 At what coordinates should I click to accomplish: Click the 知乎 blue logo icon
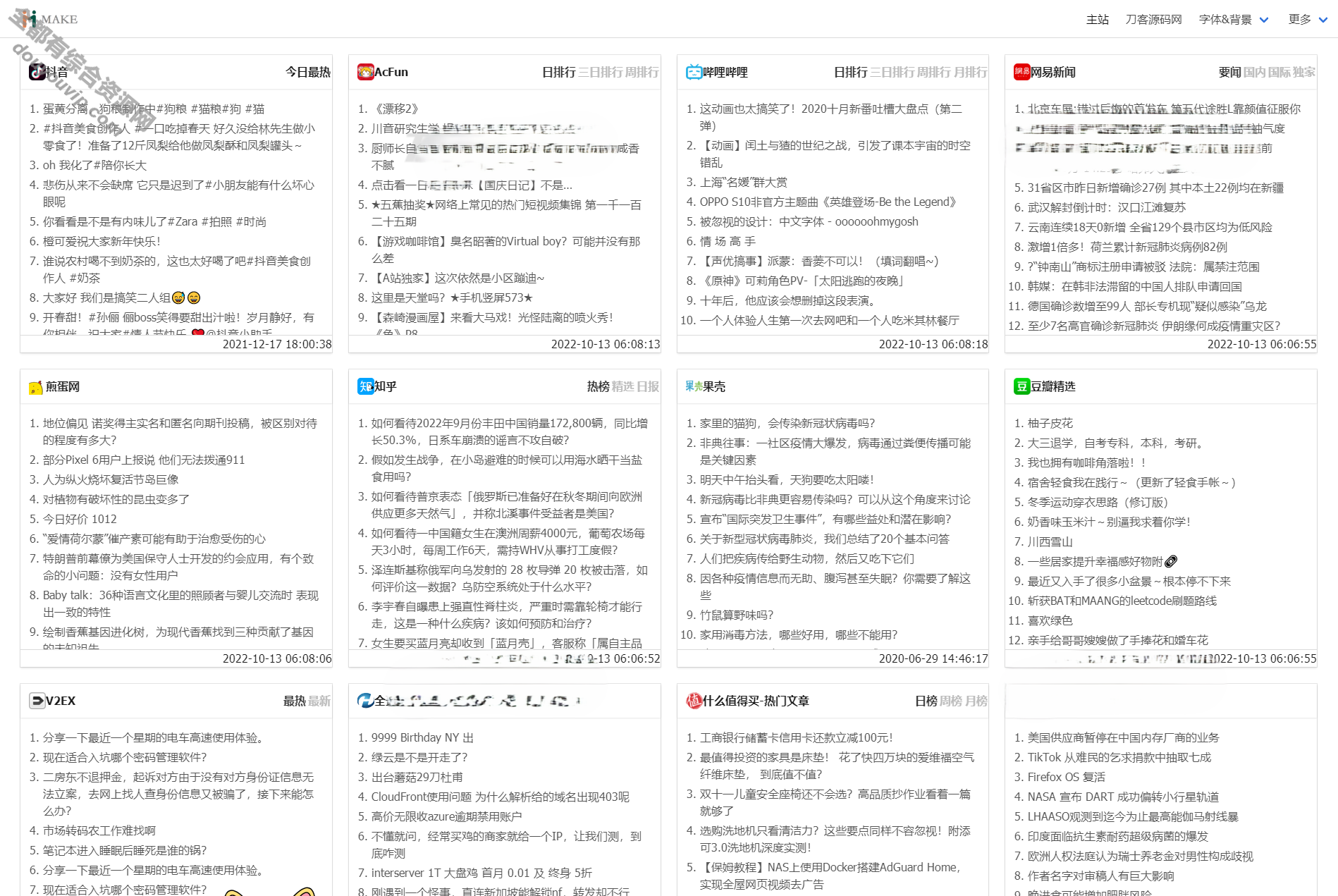click(x=365, y=386)
